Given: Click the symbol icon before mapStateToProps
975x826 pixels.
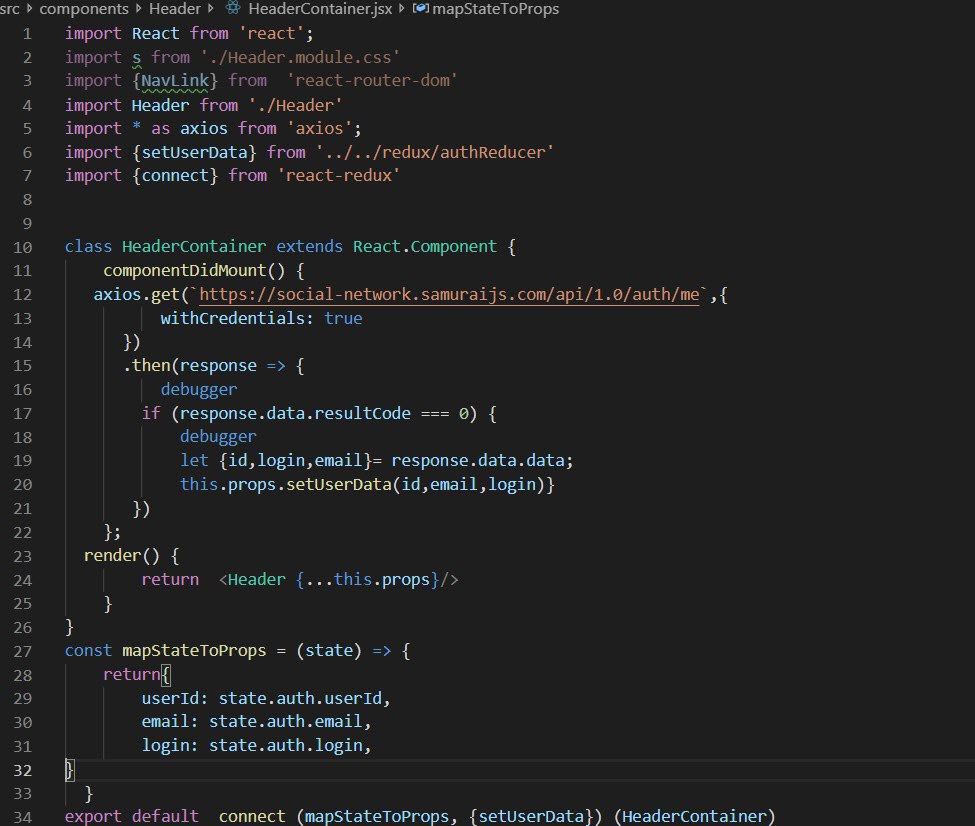Looking at the screenshot, I should point(421,8).
